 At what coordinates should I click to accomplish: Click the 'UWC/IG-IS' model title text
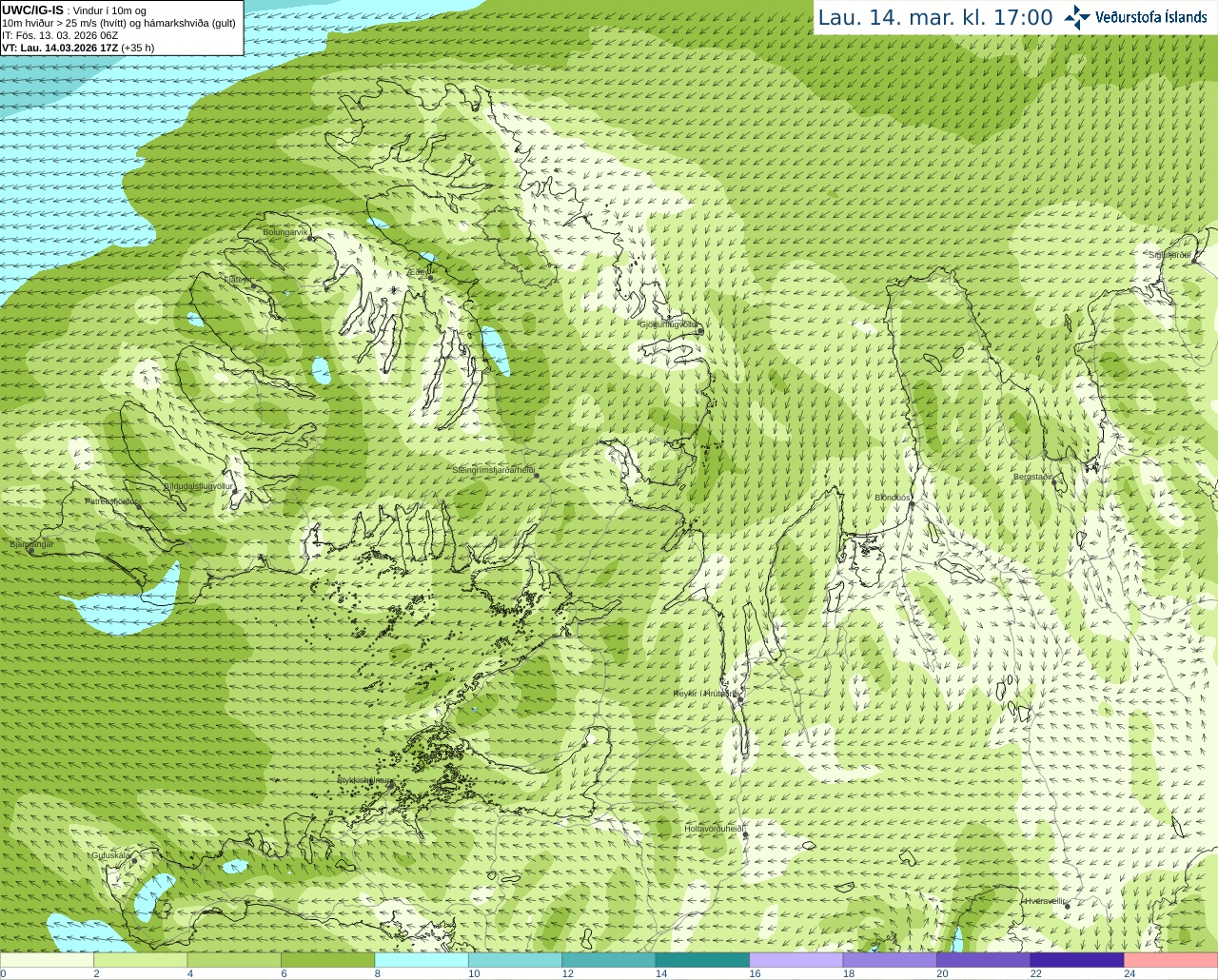(32, 10)
